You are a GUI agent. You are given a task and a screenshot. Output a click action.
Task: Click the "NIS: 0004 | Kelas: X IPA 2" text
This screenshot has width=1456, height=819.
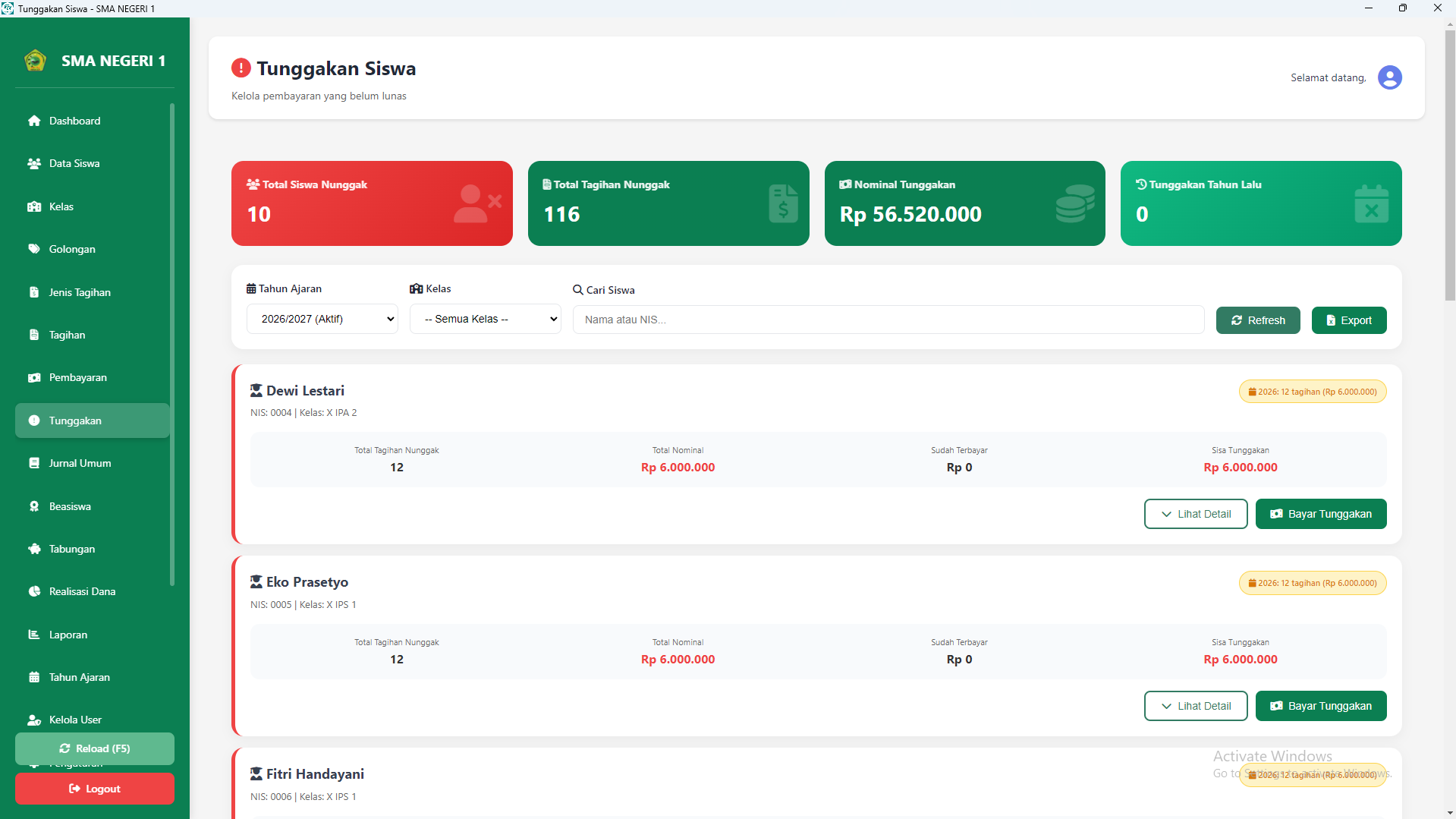coord(303,413)
